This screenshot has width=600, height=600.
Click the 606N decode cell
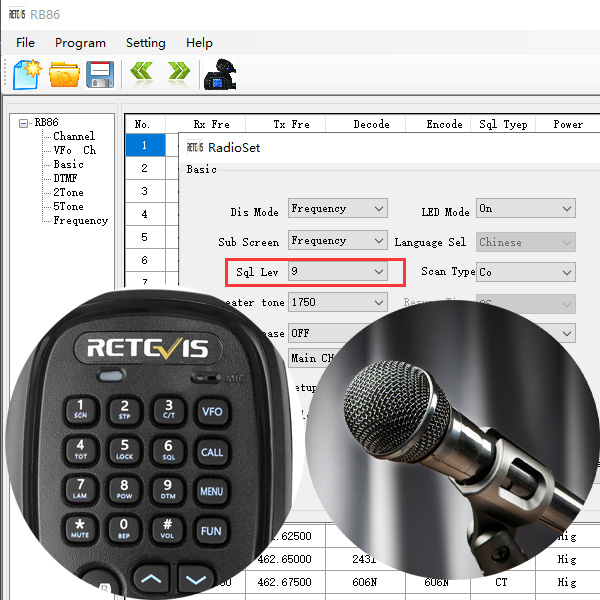365,582
